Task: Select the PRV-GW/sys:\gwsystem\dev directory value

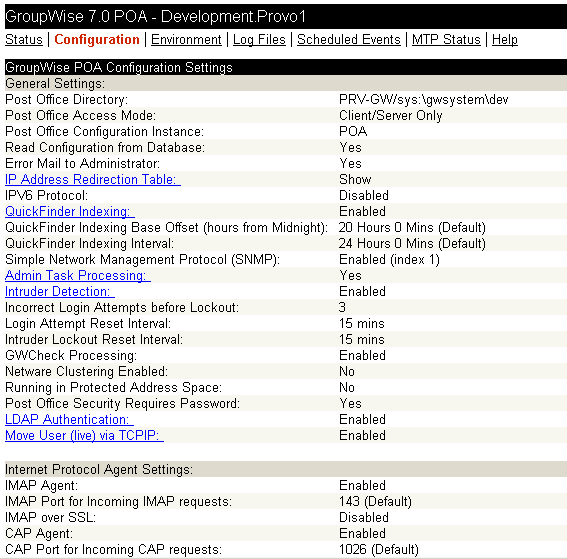Action: [424, 99]
